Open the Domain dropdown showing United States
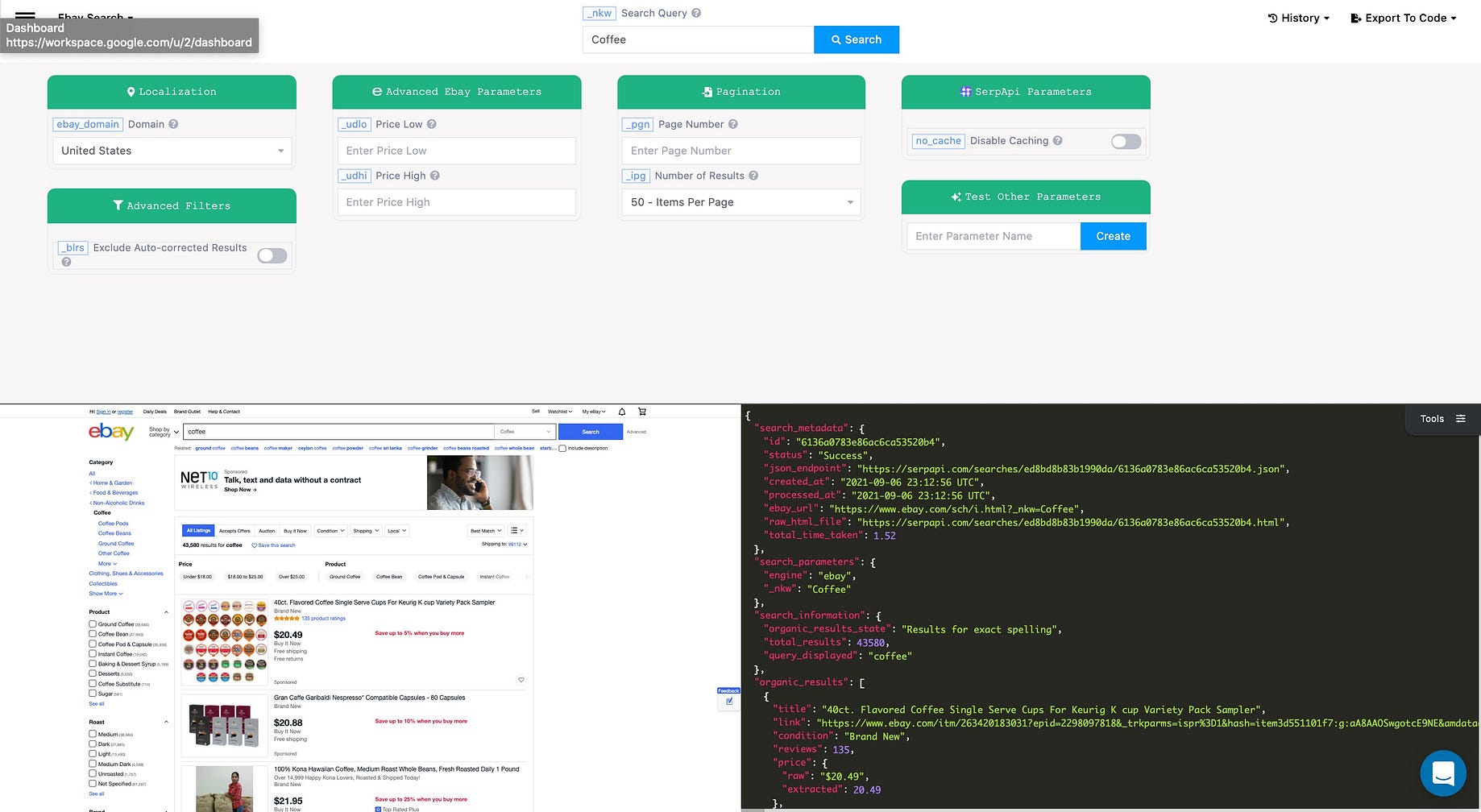Viewport: 1481px width, 812px height. coord(171,151)
